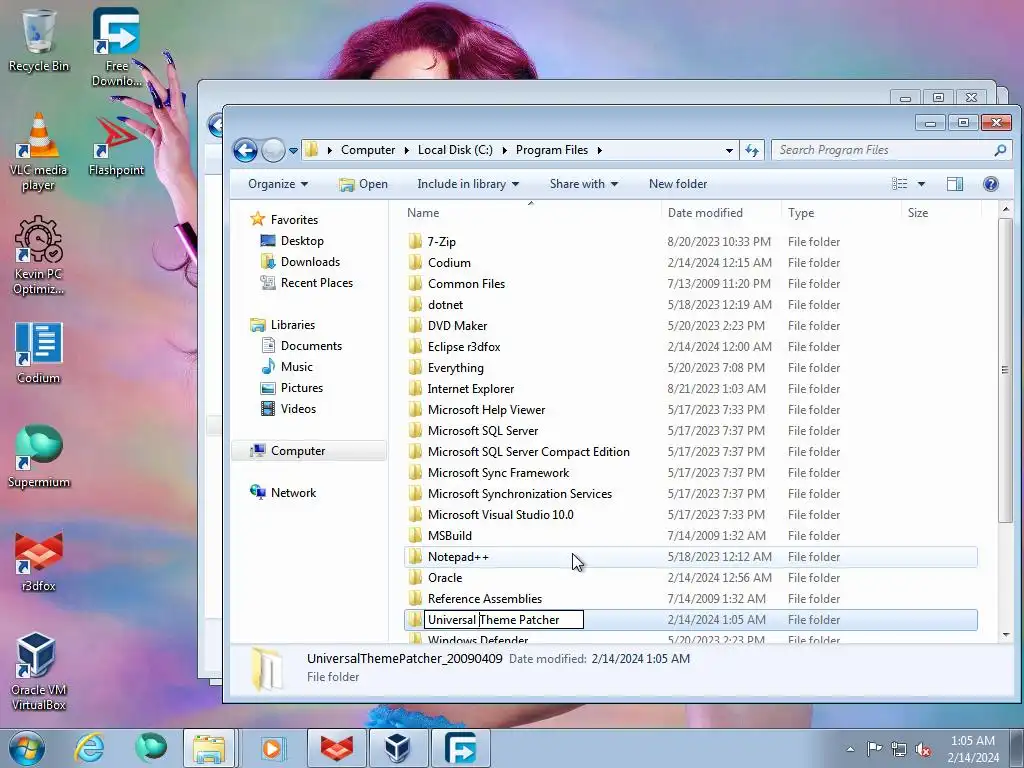The height and width of the screenshot is (768, 1024).
Task: Click the Explorer Forward navigation arrow
Action: coord(273,150)
